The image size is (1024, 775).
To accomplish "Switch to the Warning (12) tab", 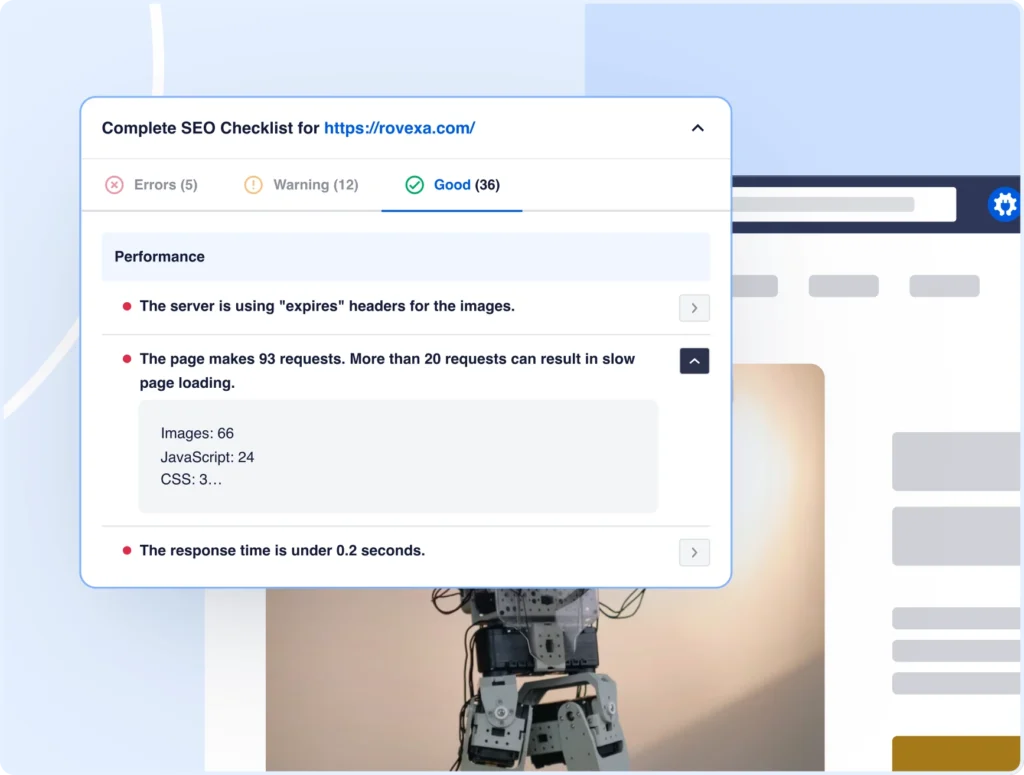I will (x=302, y=185).
